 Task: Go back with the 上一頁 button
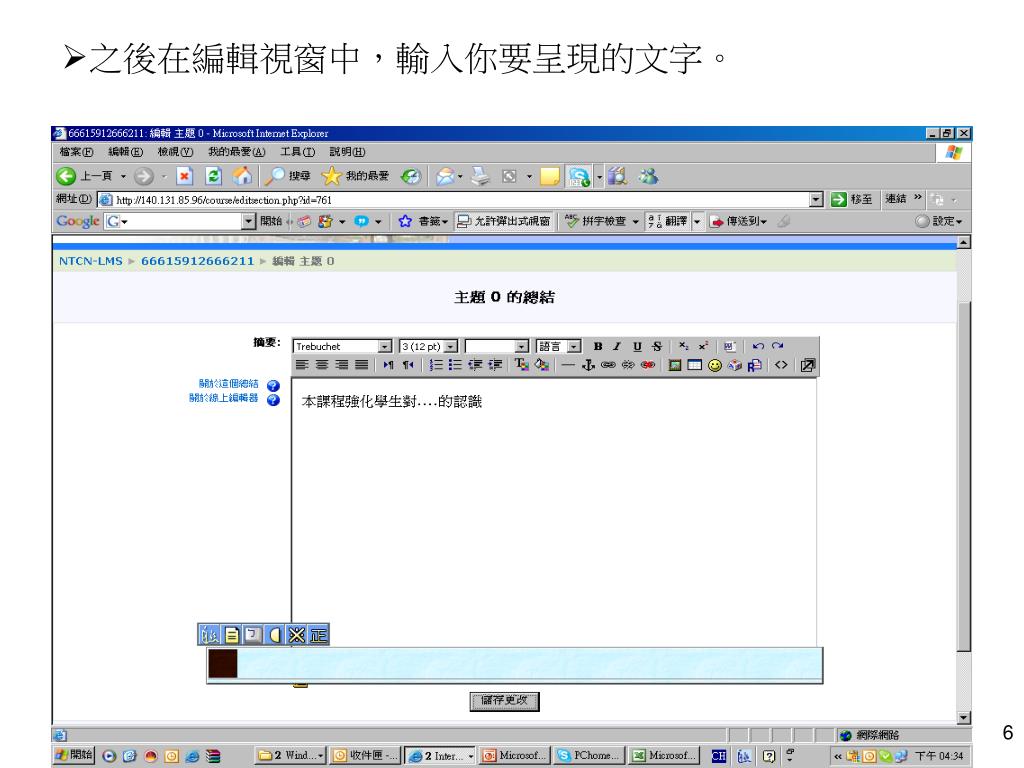pyautogui.click(x=84, y=176)
